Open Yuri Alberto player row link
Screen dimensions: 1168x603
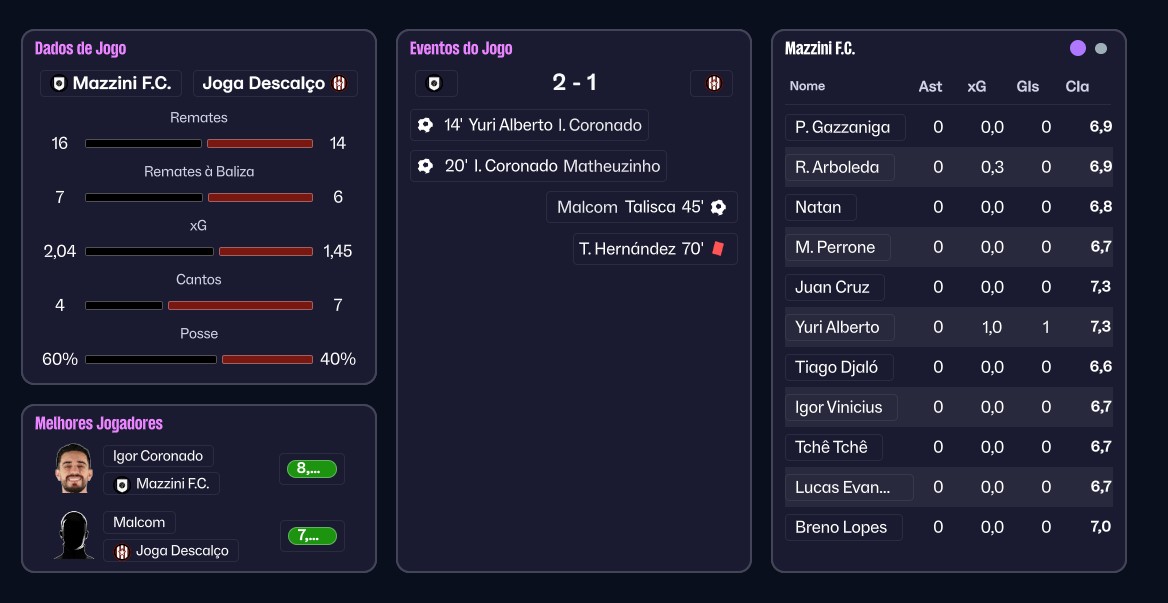click(x=837, y=327)
